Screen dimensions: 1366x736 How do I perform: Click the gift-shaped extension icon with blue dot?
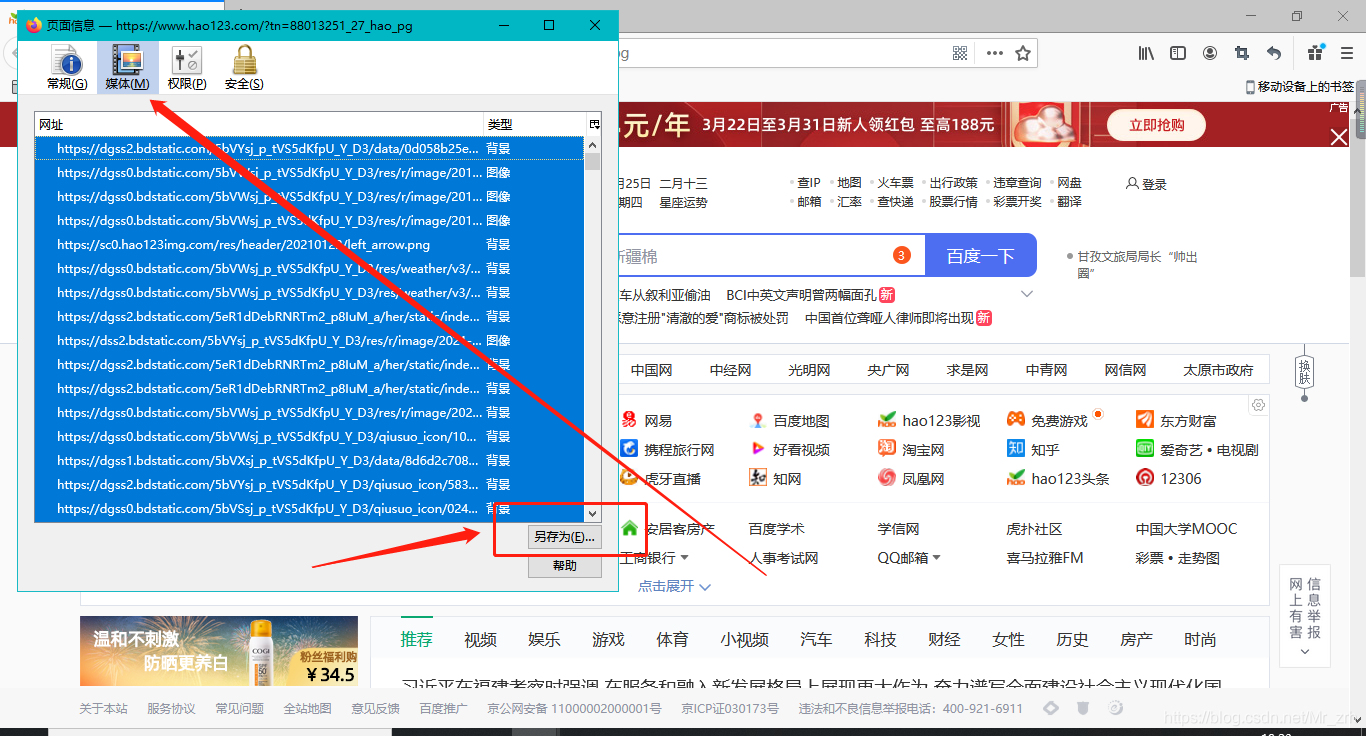(1314, 53)
